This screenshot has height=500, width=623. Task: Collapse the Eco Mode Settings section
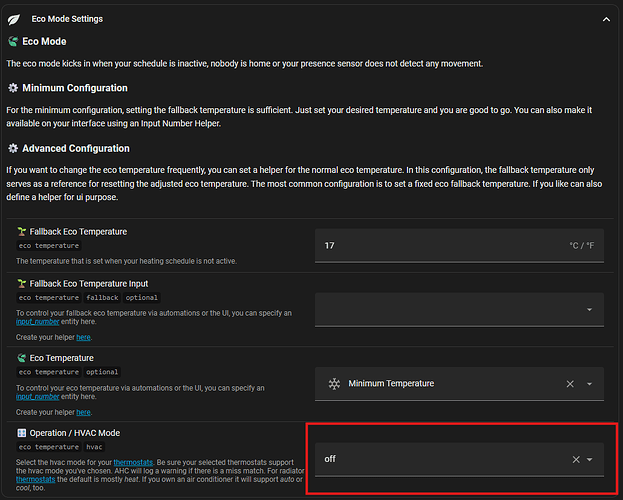pyautogui.click(x=606, y=18)
